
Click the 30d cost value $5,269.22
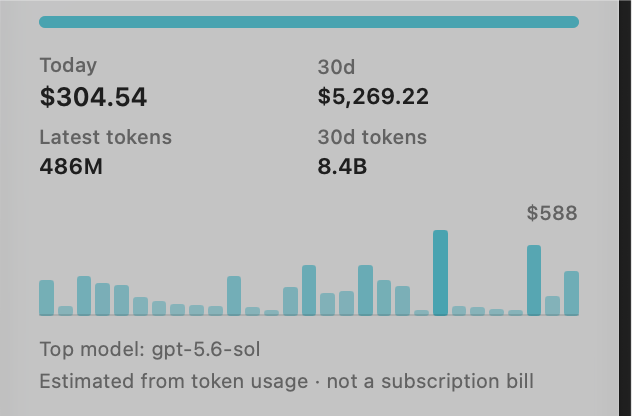[x=373, y=97]
